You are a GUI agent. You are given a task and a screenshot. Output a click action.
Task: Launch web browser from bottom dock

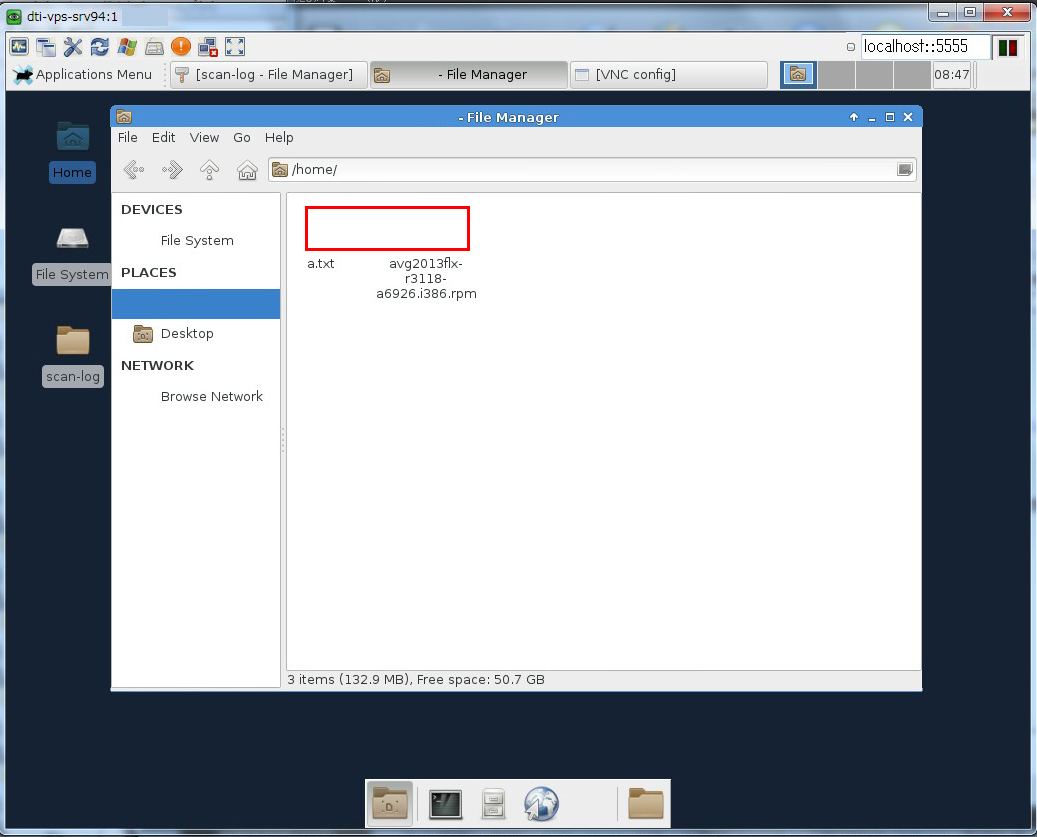point(540,803)
